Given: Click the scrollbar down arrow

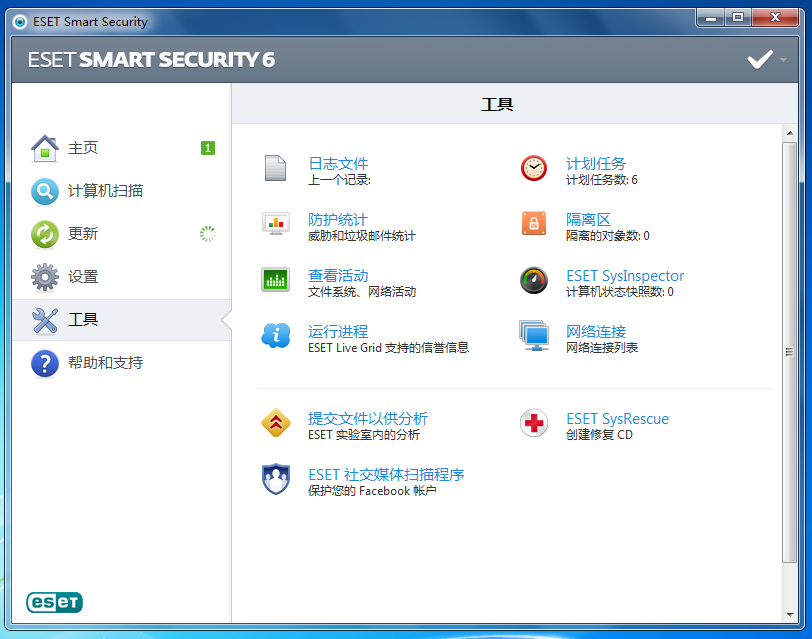Looking at the screenshot, I should coord(790,615).
